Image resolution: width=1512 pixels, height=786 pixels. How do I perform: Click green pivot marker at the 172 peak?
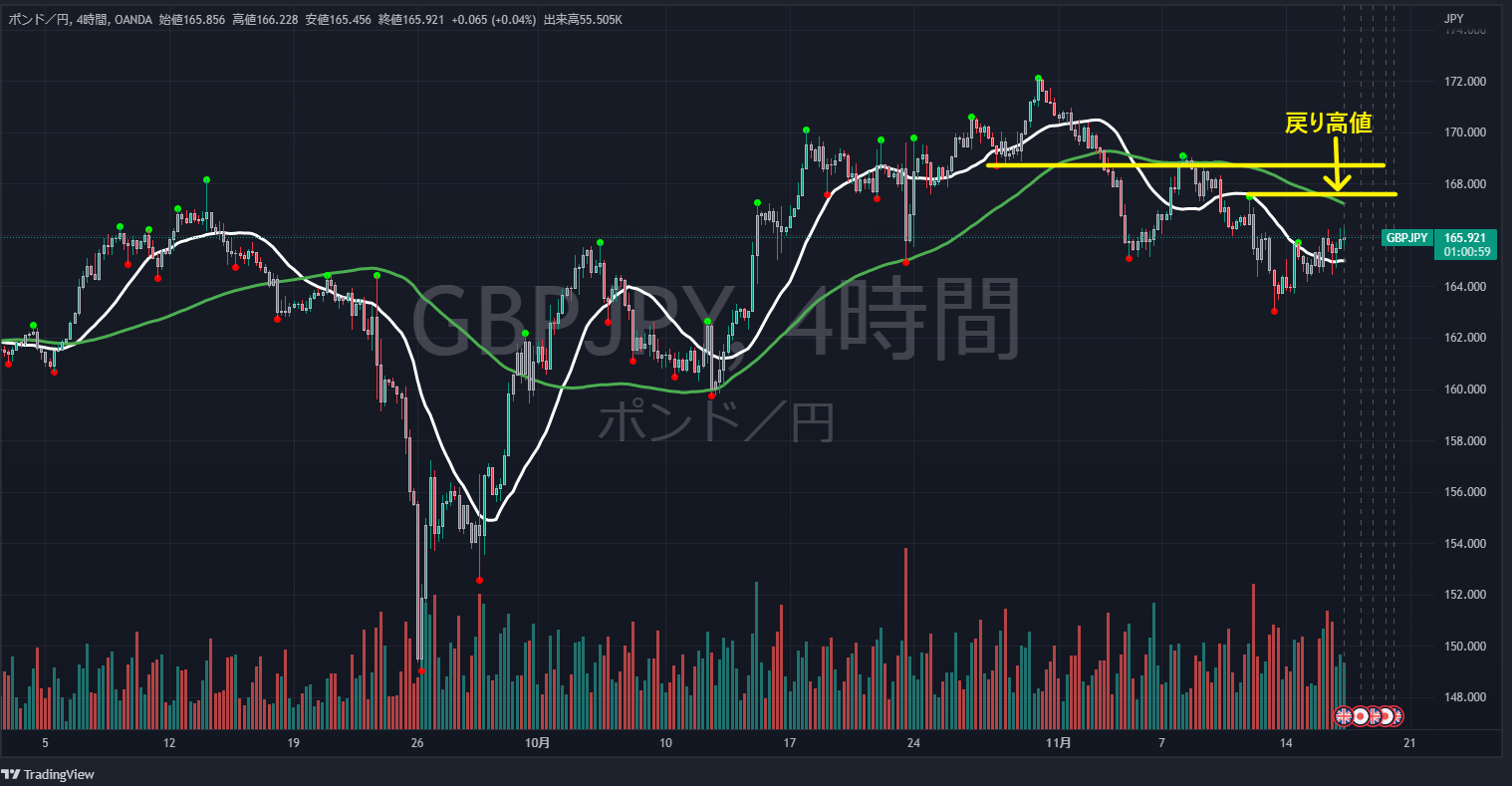tap(1038, 78)
